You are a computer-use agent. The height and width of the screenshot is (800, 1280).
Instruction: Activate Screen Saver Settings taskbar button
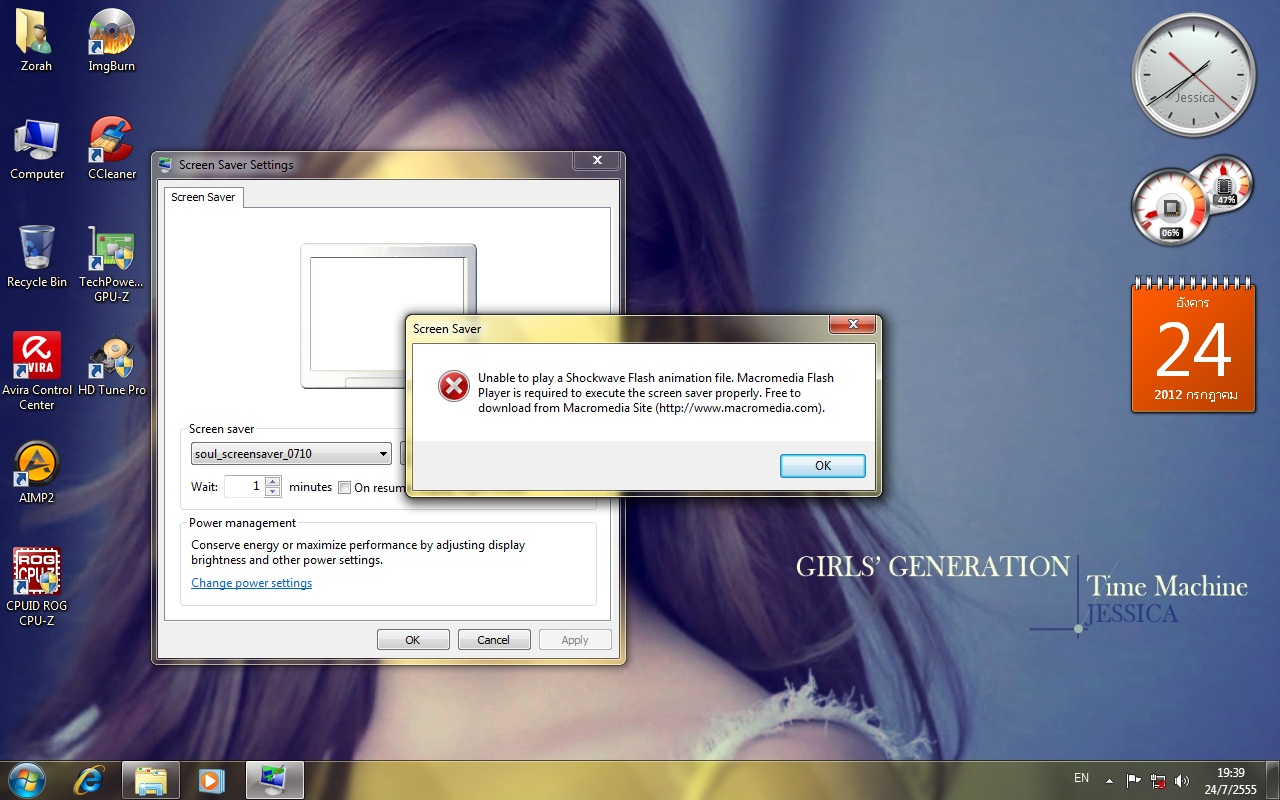[x=274, y=779]
